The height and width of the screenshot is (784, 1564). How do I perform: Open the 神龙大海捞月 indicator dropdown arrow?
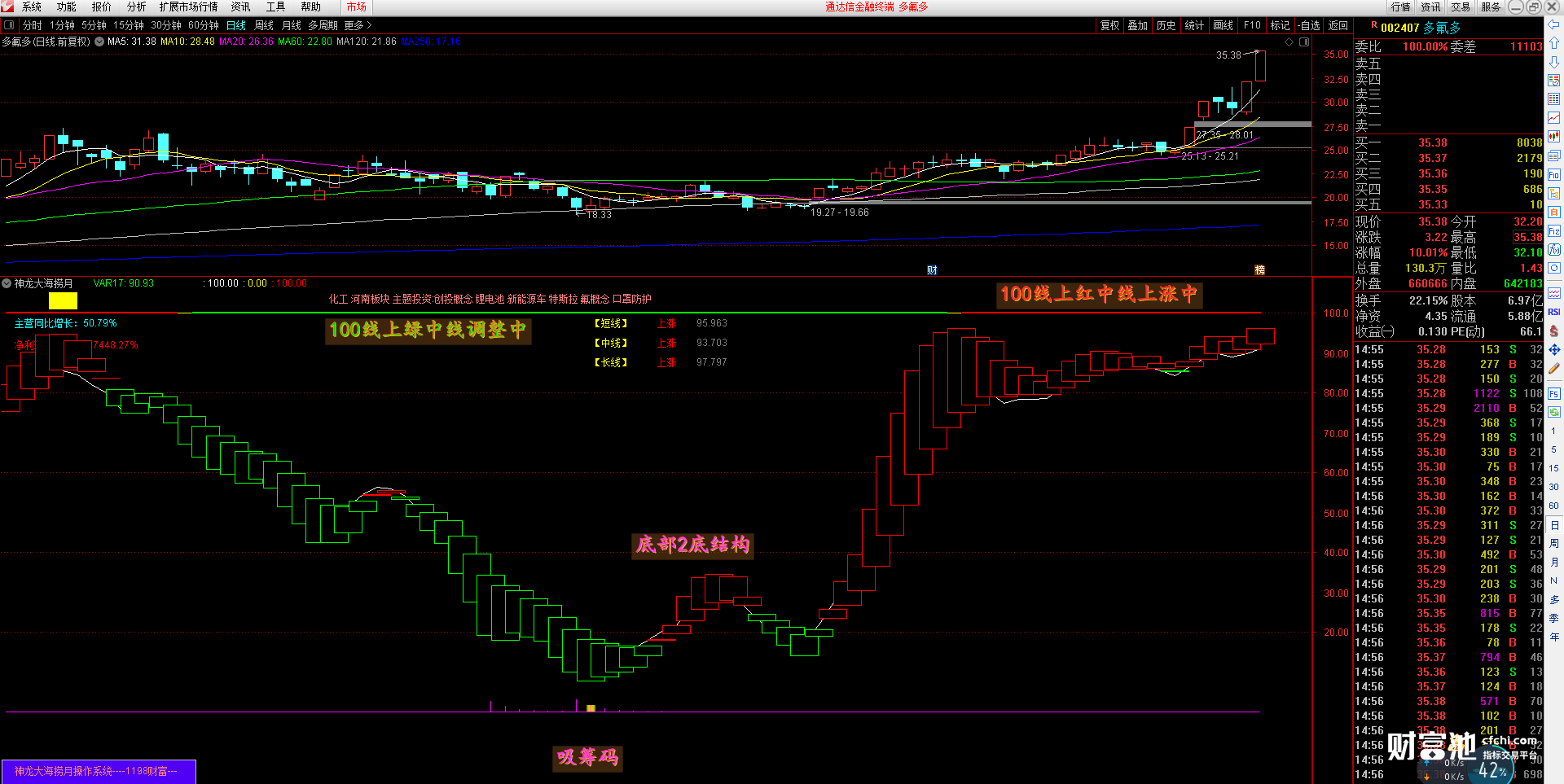[x=7, y=283]
